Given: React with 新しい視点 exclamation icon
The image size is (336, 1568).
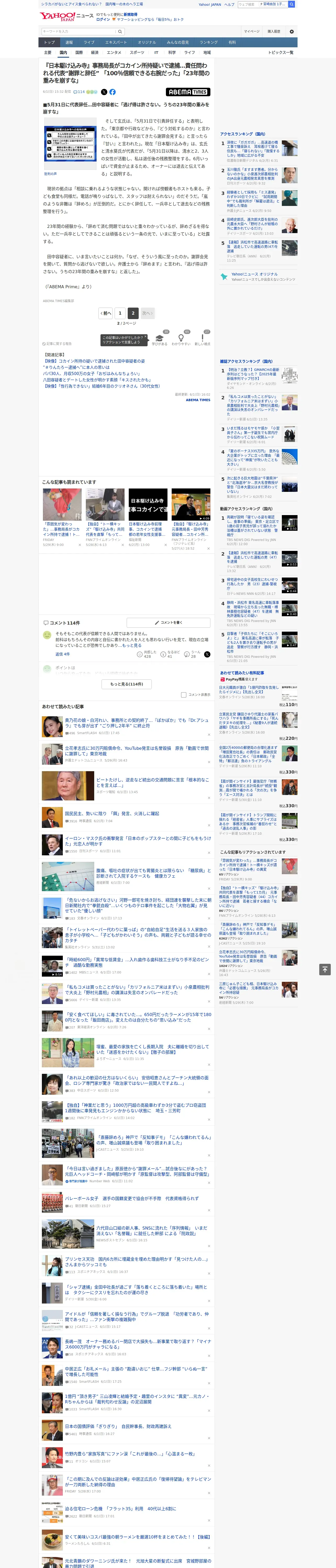Looking at the screenshot, I should click(x=203, y=338).
